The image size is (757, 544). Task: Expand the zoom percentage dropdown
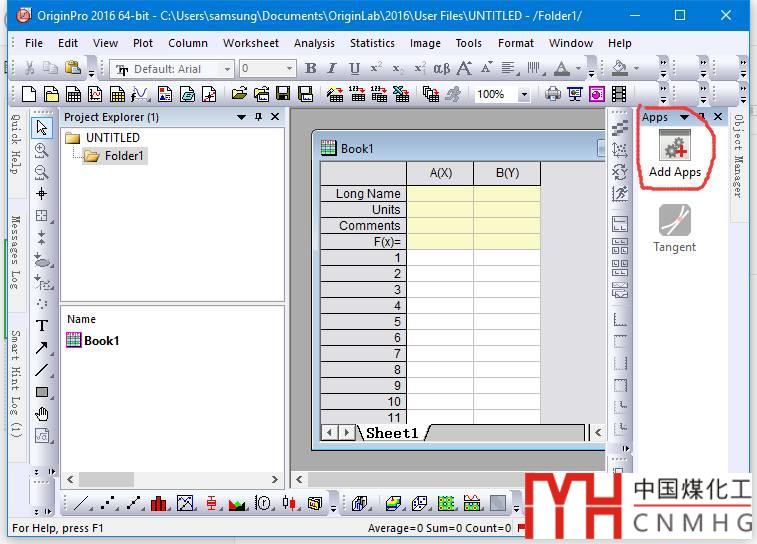click(523, 94)
